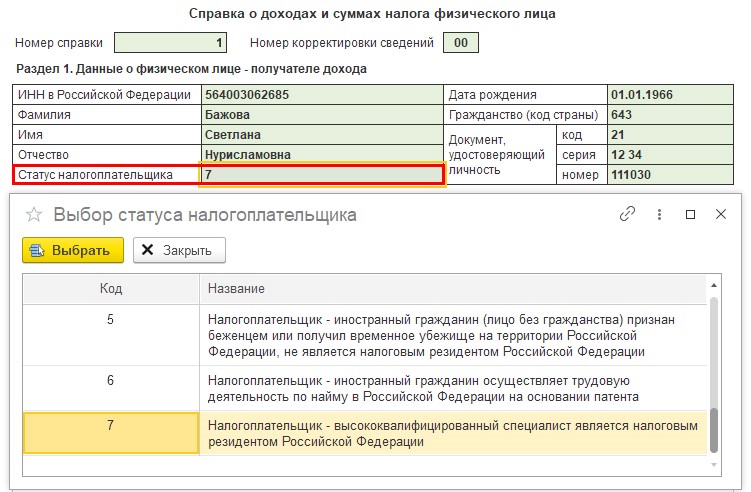
Task: Open the three-dot more options menu
Action: pyautogui.click(x=659, y=214)
